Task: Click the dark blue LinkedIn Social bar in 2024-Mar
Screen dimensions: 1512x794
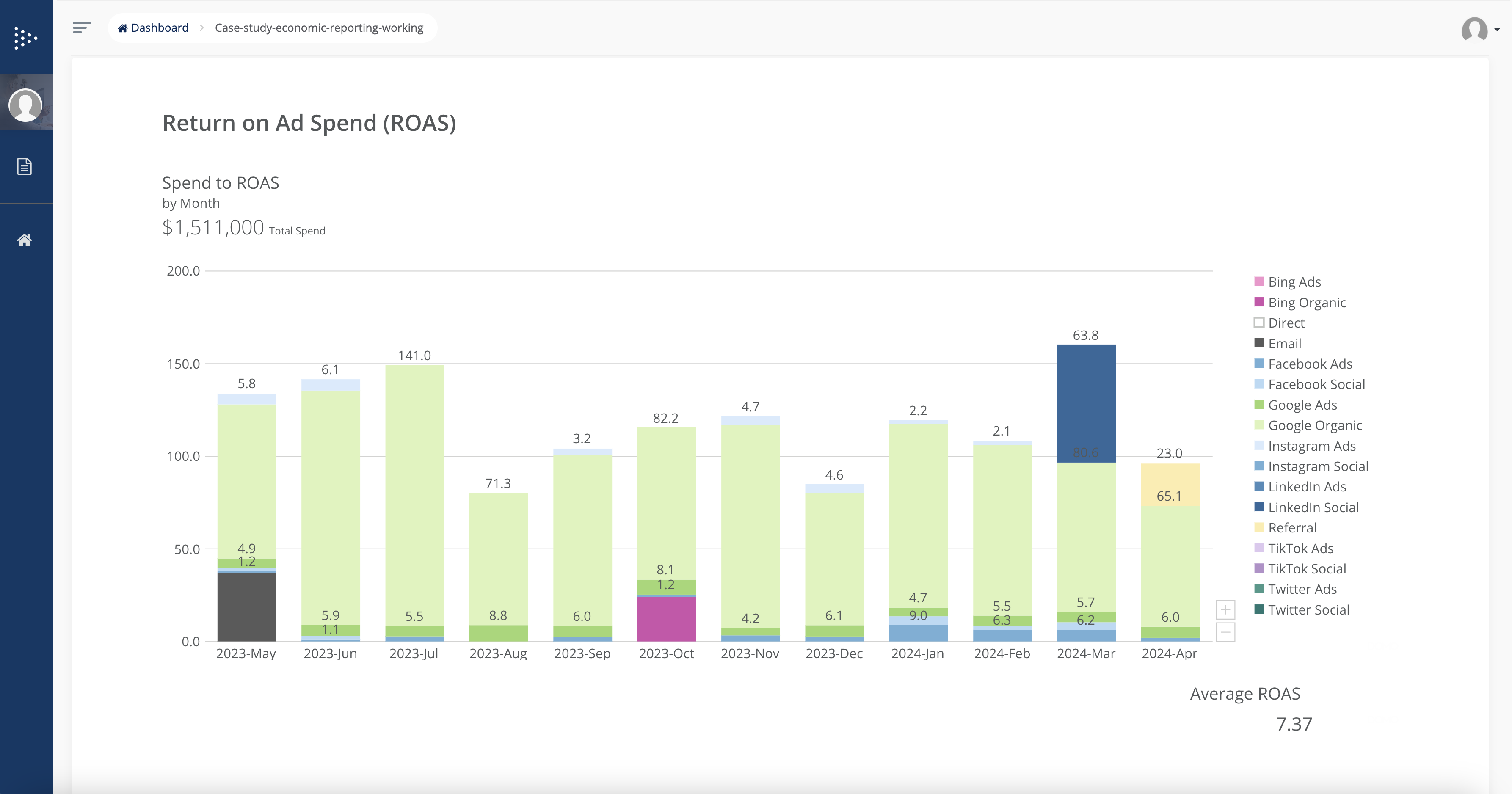Action: 1086,403
